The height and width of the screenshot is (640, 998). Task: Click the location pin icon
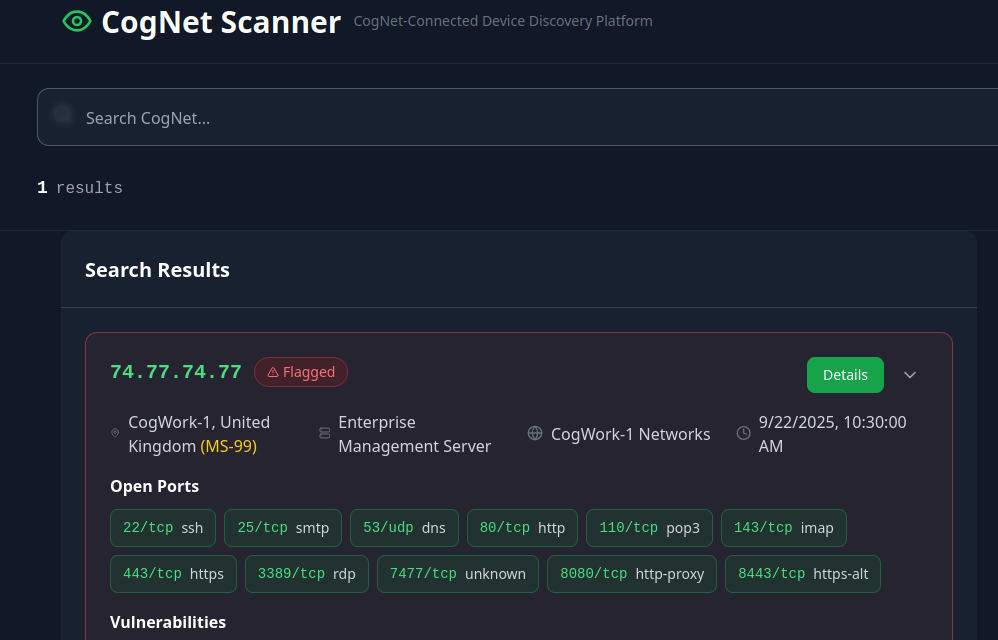tap(115, 434)
